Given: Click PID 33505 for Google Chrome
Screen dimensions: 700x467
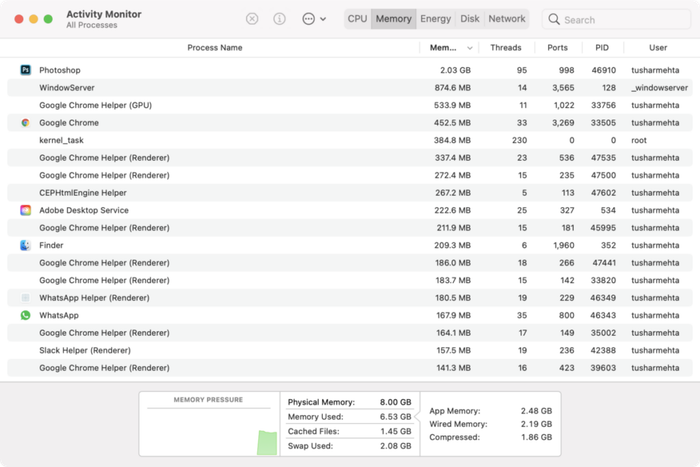Looking at the screenshot, I should [603, 122].
